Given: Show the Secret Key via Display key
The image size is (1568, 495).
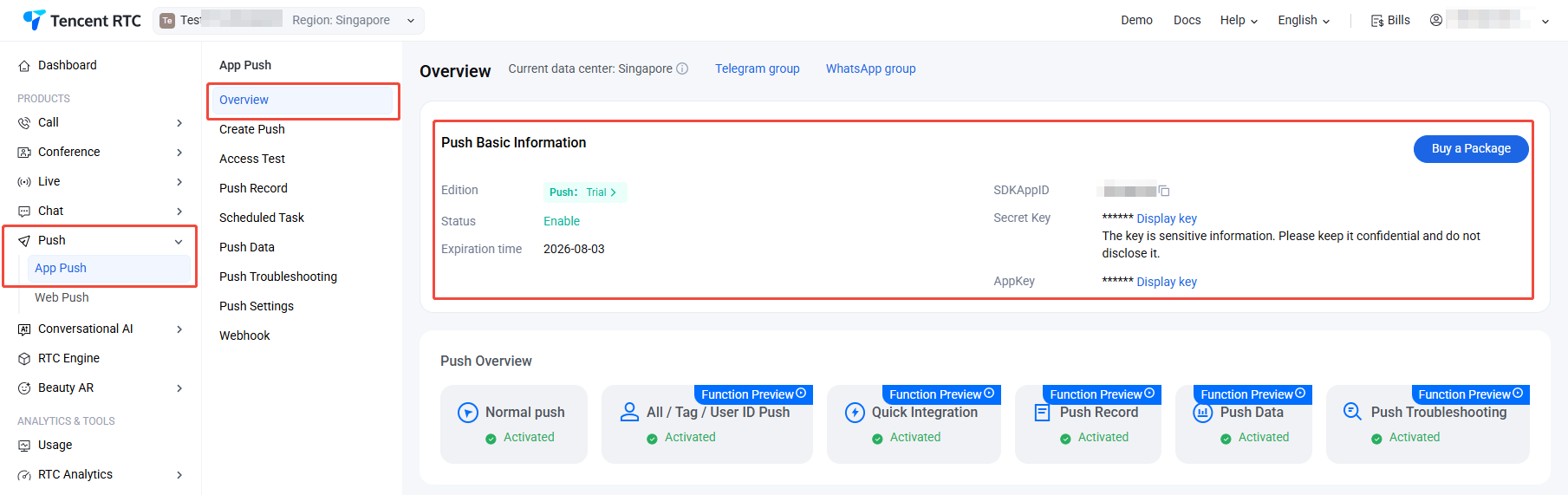Looking at the screenshot, I should click(x=1167, y=218).
